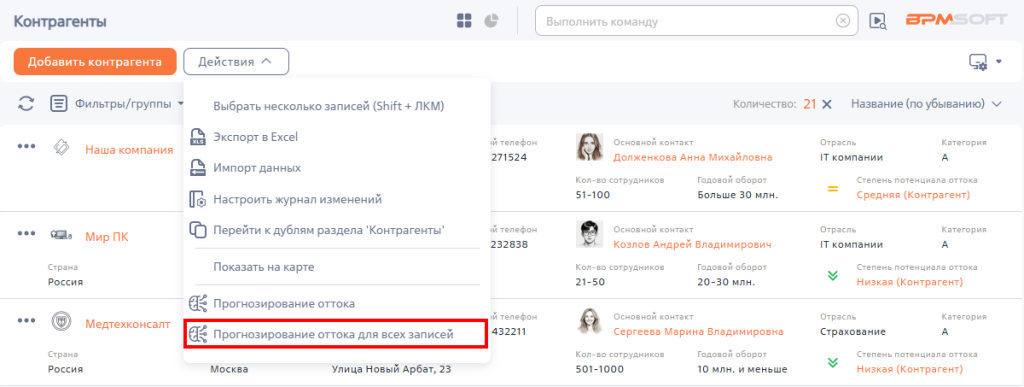Open contact Козлов Андрей Владимирович
This screenshot has height=387, width=1024.
coord(692,244)
